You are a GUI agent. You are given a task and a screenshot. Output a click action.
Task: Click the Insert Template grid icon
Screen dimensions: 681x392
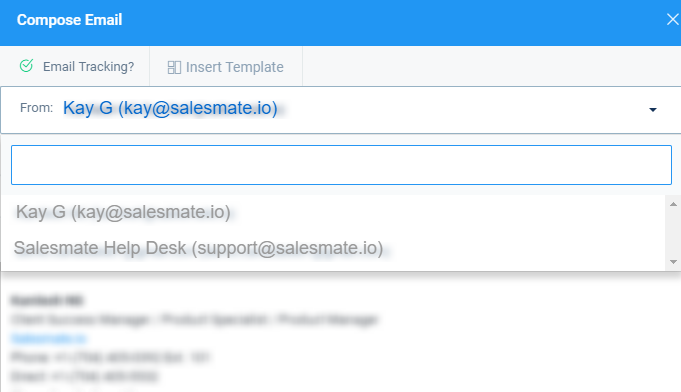coord(174,67)
